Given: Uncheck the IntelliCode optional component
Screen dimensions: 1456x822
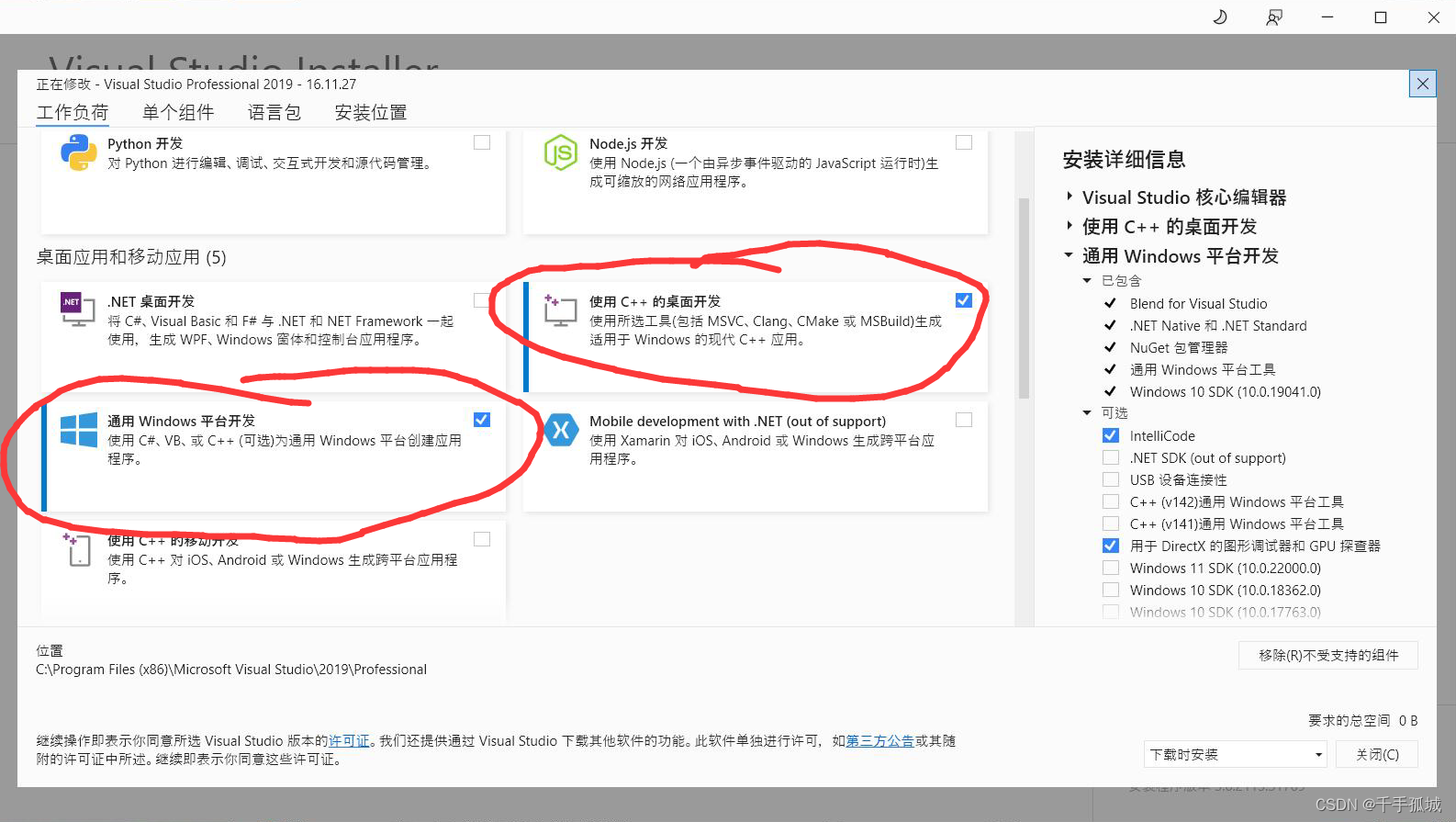Looking at the screenshot, I should tap(1111, 435).
